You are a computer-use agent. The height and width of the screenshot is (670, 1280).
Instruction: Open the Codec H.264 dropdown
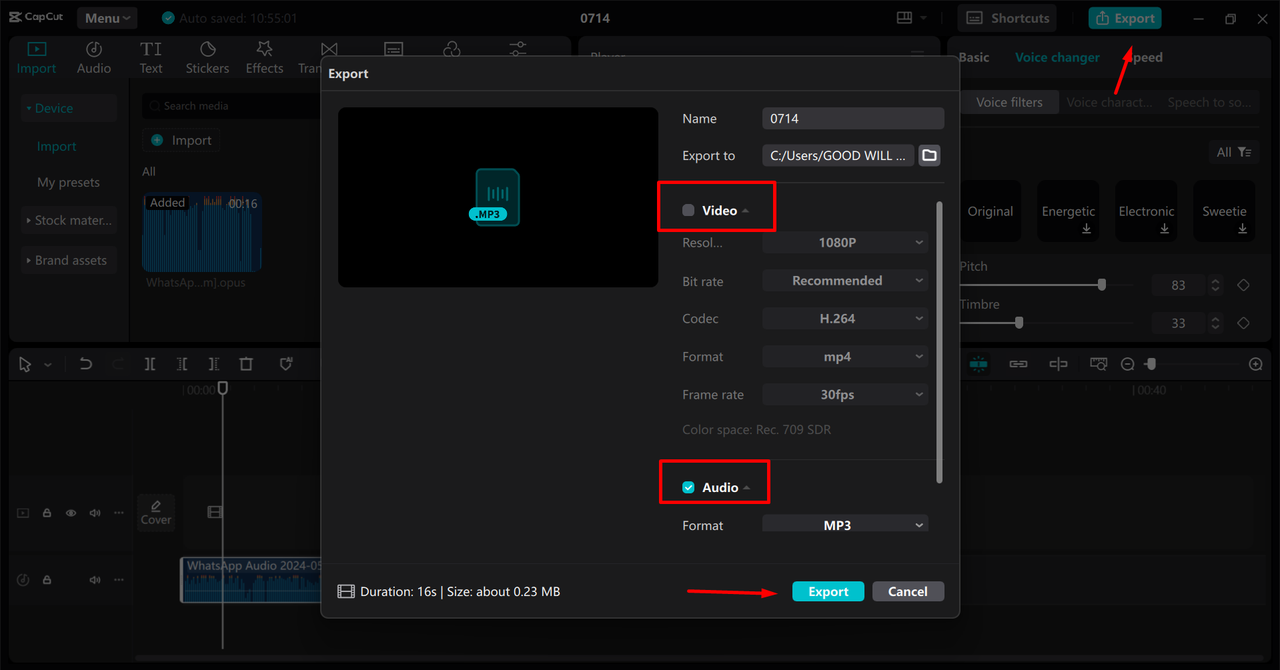pos(845,318)
